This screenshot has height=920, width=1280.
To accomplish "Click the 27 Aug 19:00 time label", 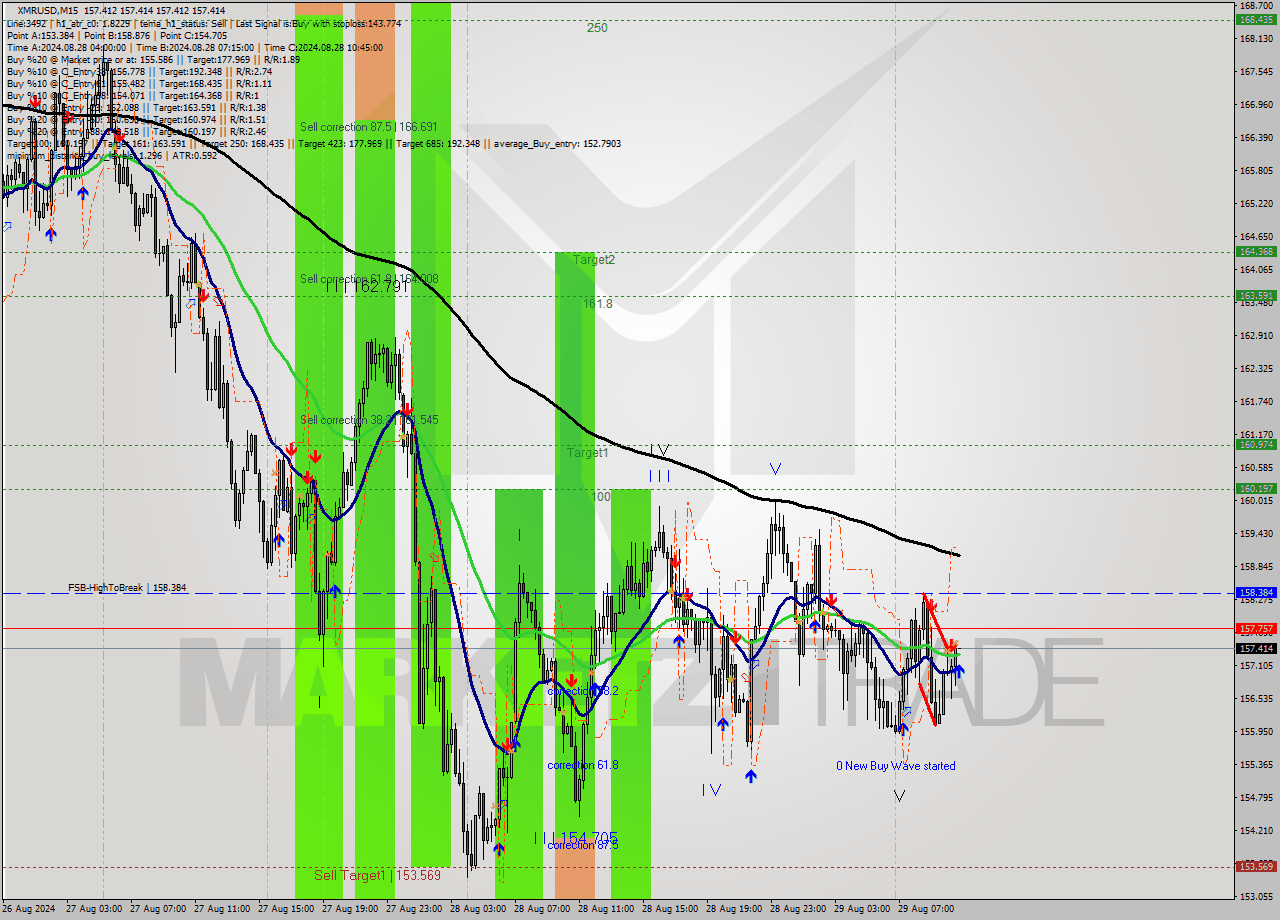I will click(x=350, y=909).
